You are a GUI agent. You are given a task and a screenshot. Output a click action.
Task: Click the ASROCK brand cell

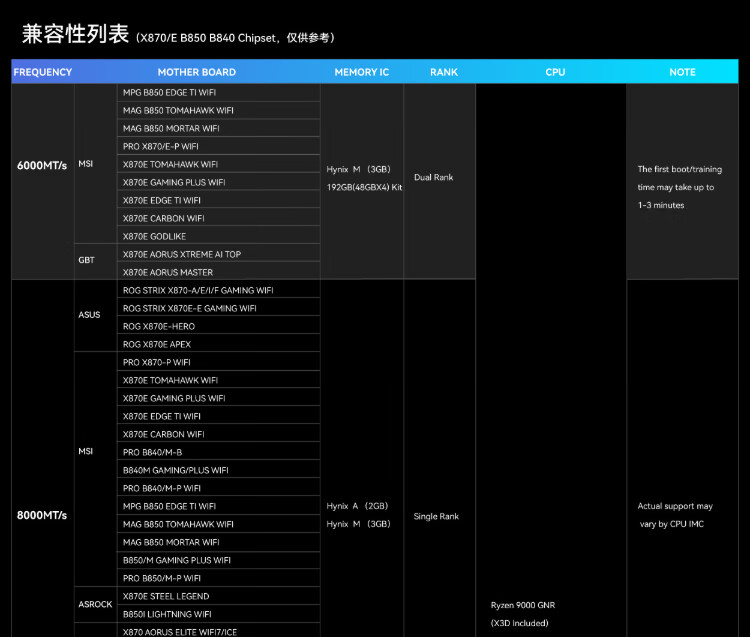pyautogui.click(x=95, y=605)
